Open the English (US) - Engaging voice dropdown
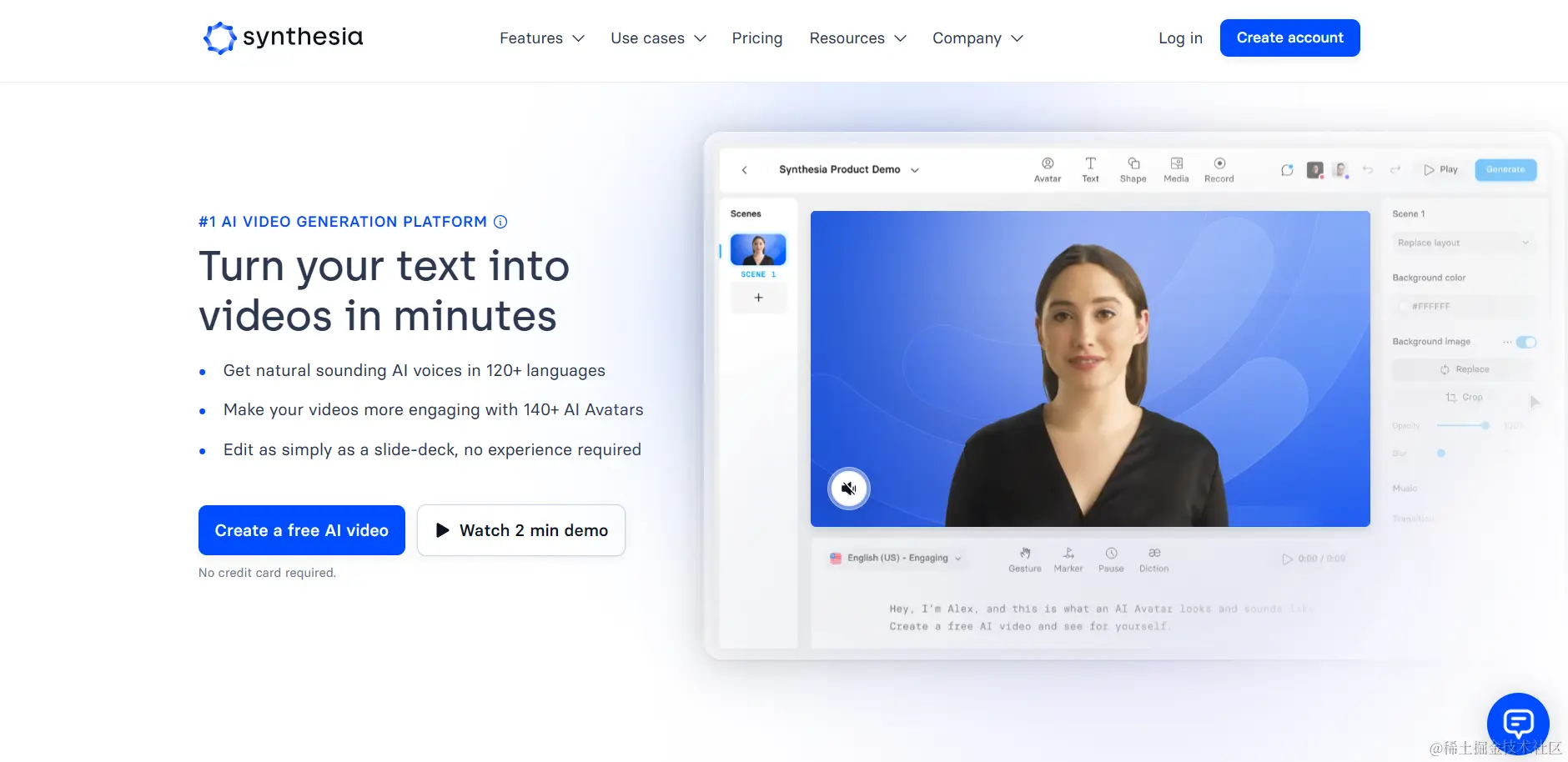The image size is (1568, 762). (896, 559)
